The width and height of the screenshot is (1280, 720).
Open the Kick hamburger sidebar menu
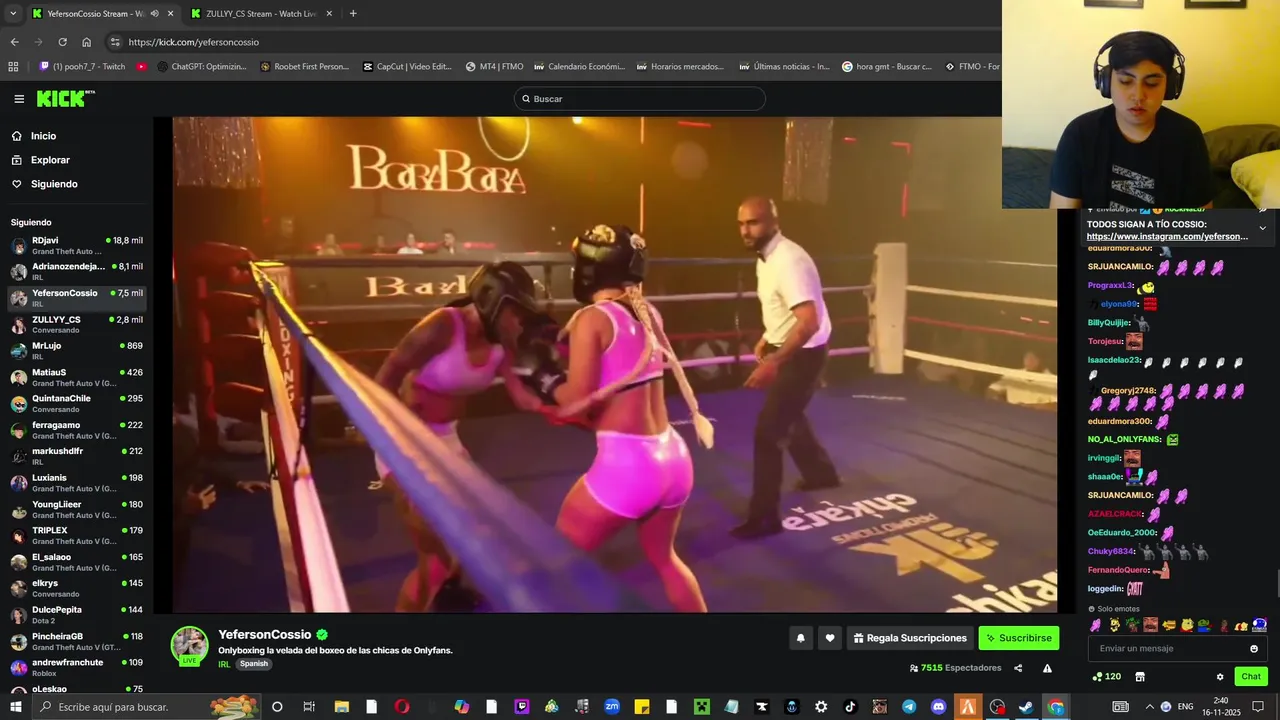point(19,99)
